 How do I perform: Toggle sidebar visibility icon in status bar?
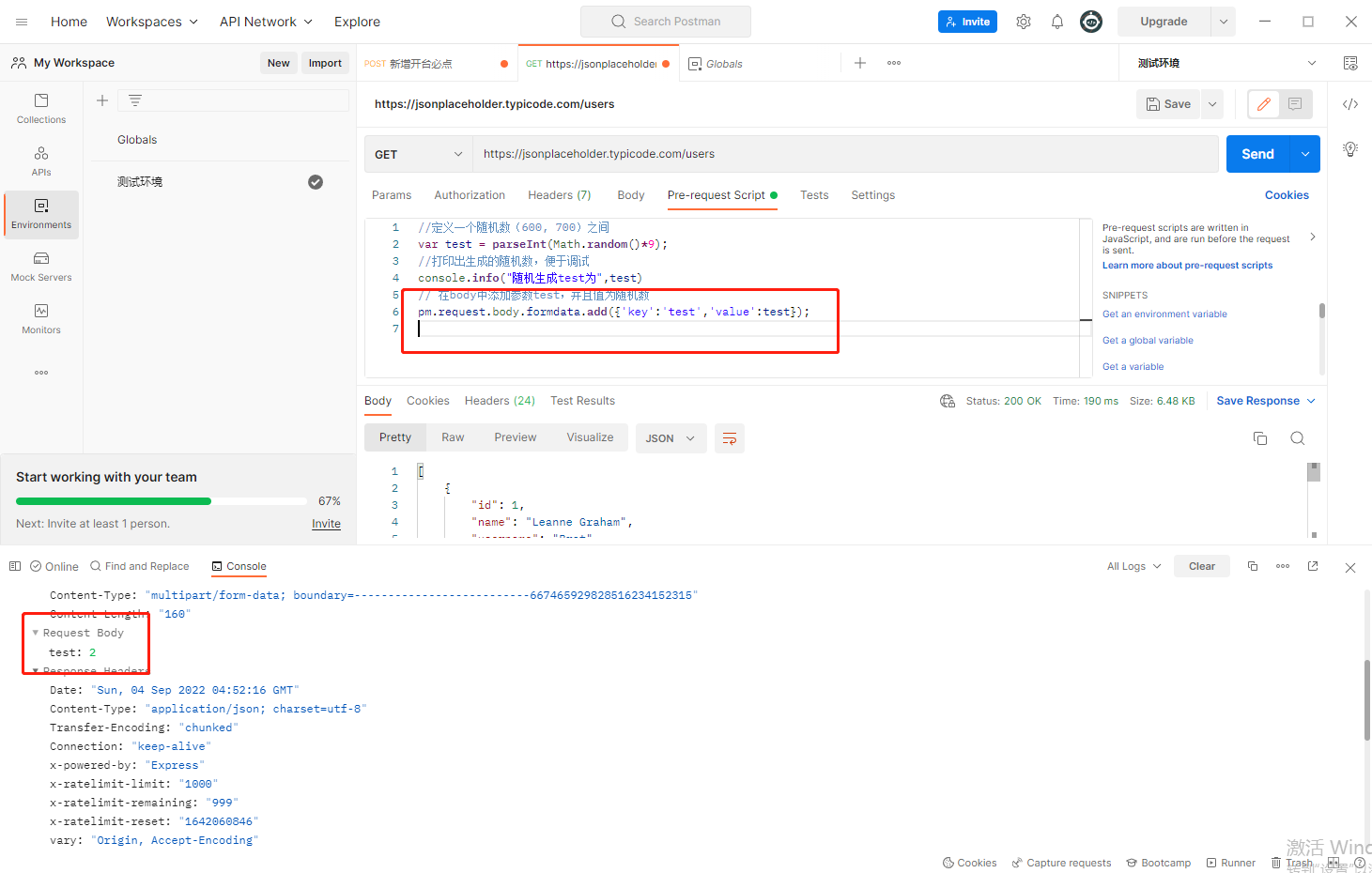coord(15,566)
